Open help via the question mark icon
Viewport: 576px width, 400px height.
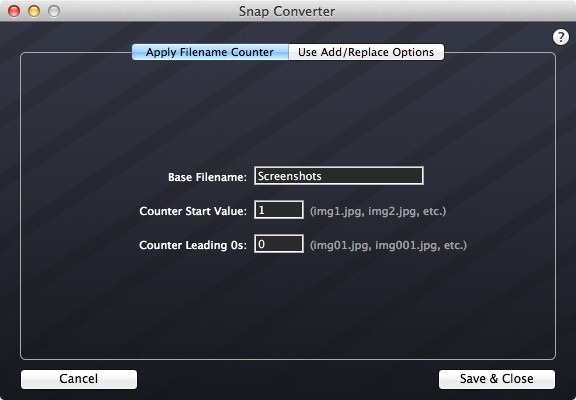coord(561,37)
